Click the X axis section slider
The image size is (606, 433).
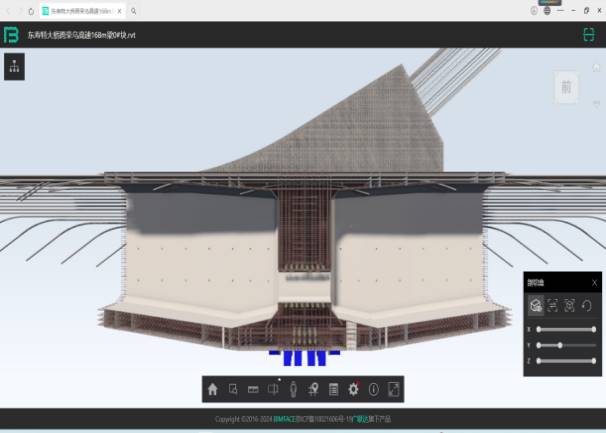coord(566,329)
